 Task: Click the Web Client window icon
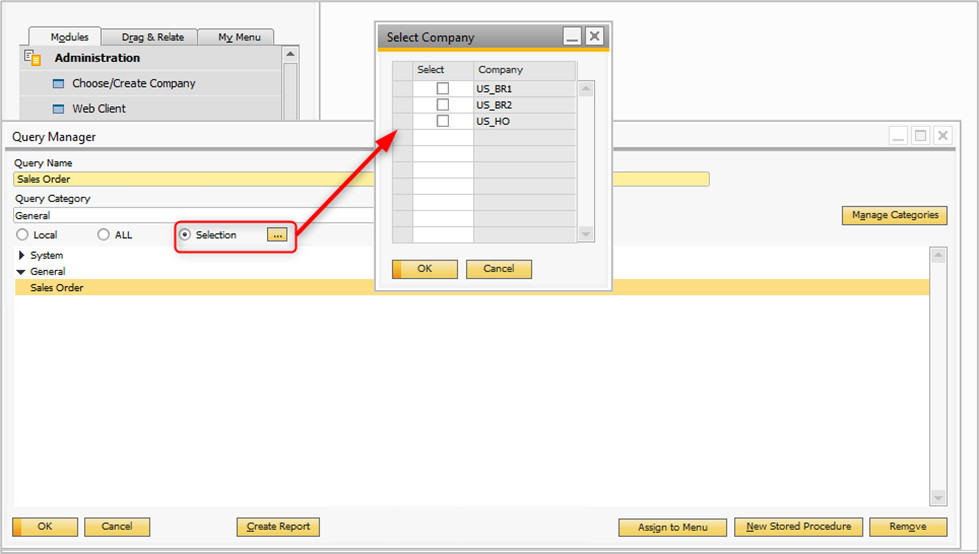(x=58, y=109)
